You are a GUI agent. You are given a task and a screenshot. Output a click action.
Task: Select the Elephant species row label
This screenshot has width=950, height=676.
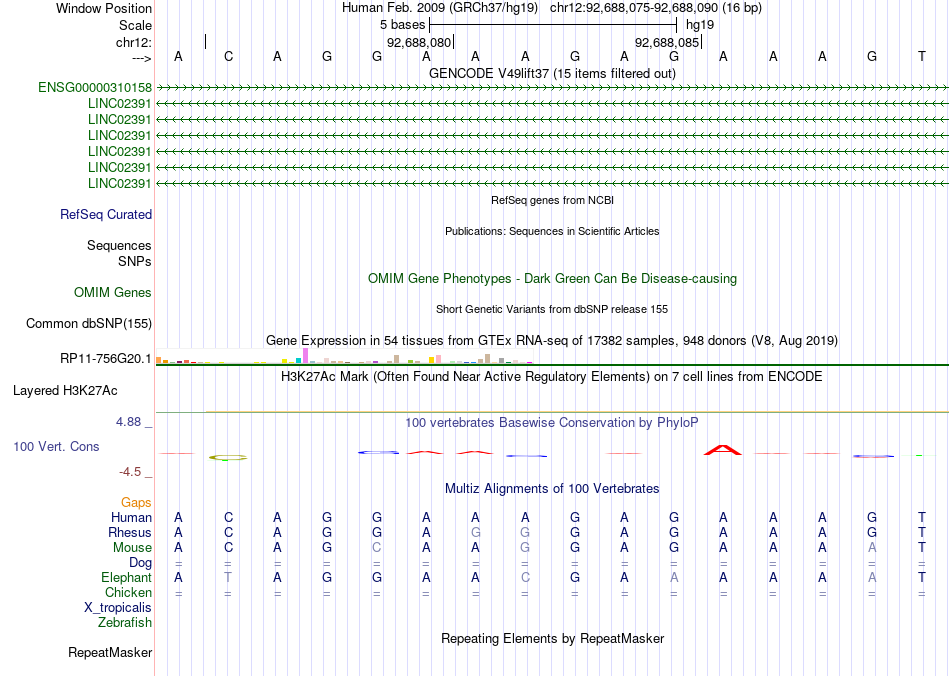coord(127,577)
